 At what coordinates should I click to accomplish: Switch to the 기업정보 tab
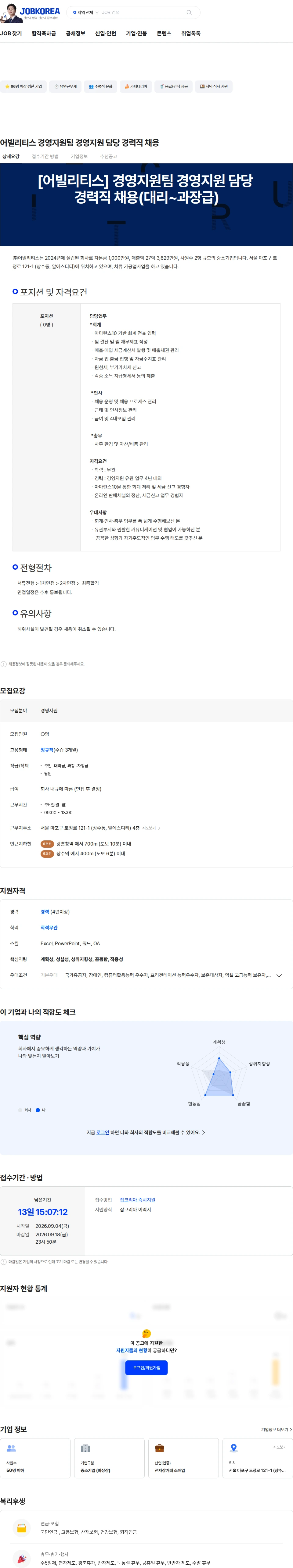click(x=79, y=156)
